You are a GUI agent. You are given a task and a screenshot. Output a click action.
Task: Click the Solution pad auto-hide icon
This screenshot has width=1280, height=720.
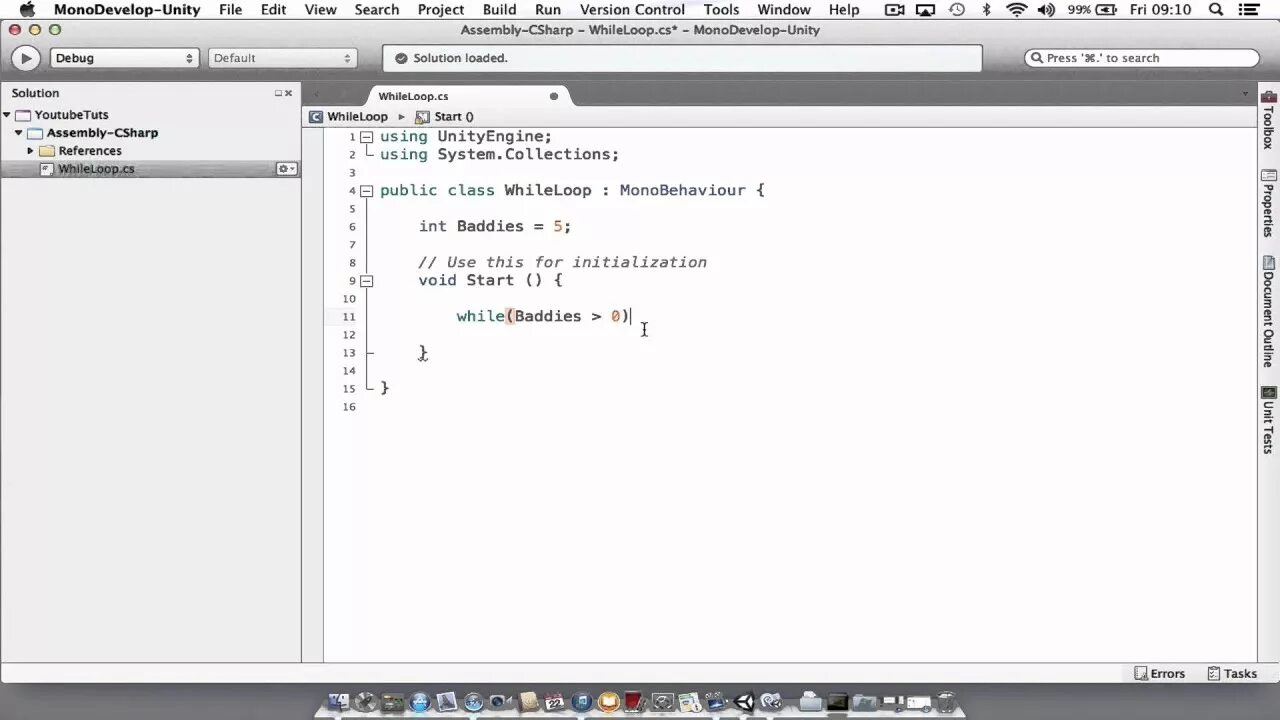pos(279,93)
